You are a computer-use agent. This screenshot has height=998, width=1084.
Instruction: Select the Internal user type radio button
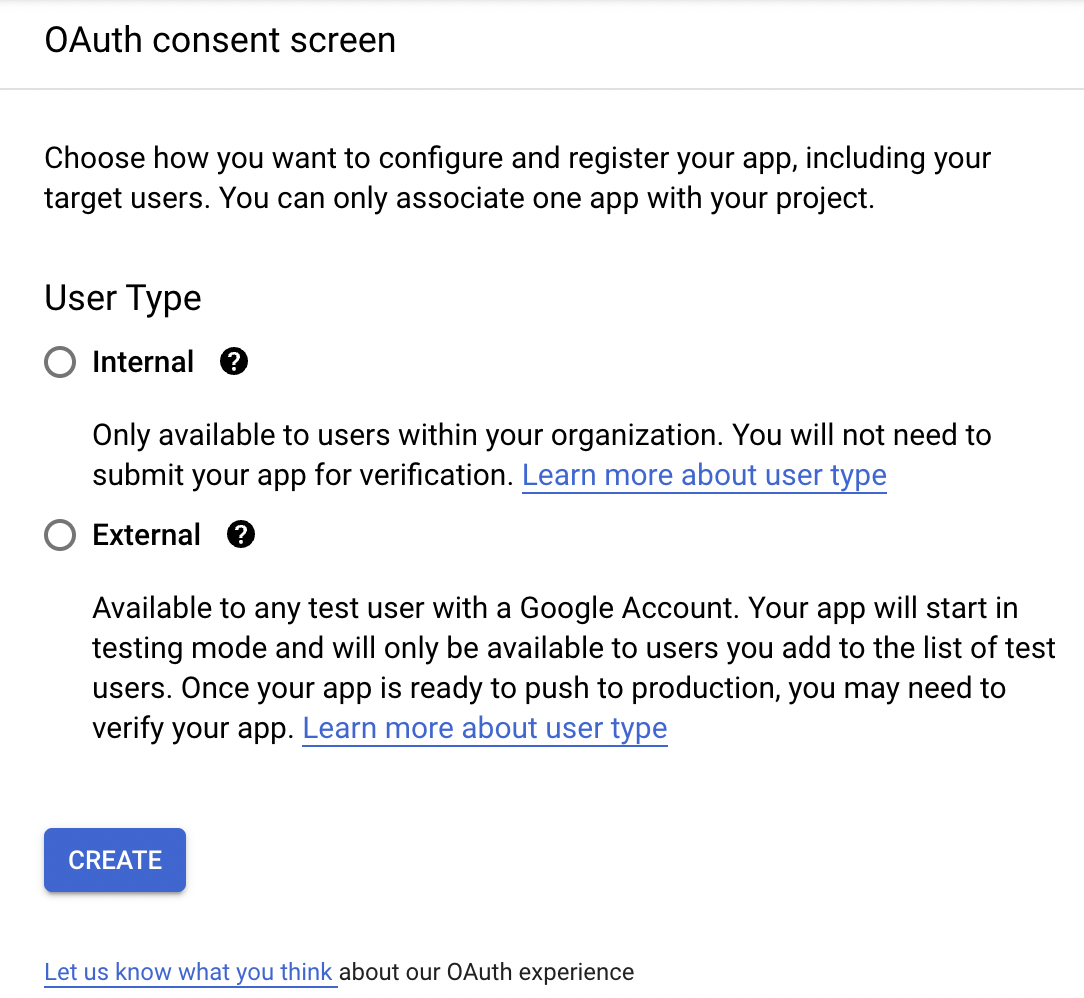pos(60,362)
